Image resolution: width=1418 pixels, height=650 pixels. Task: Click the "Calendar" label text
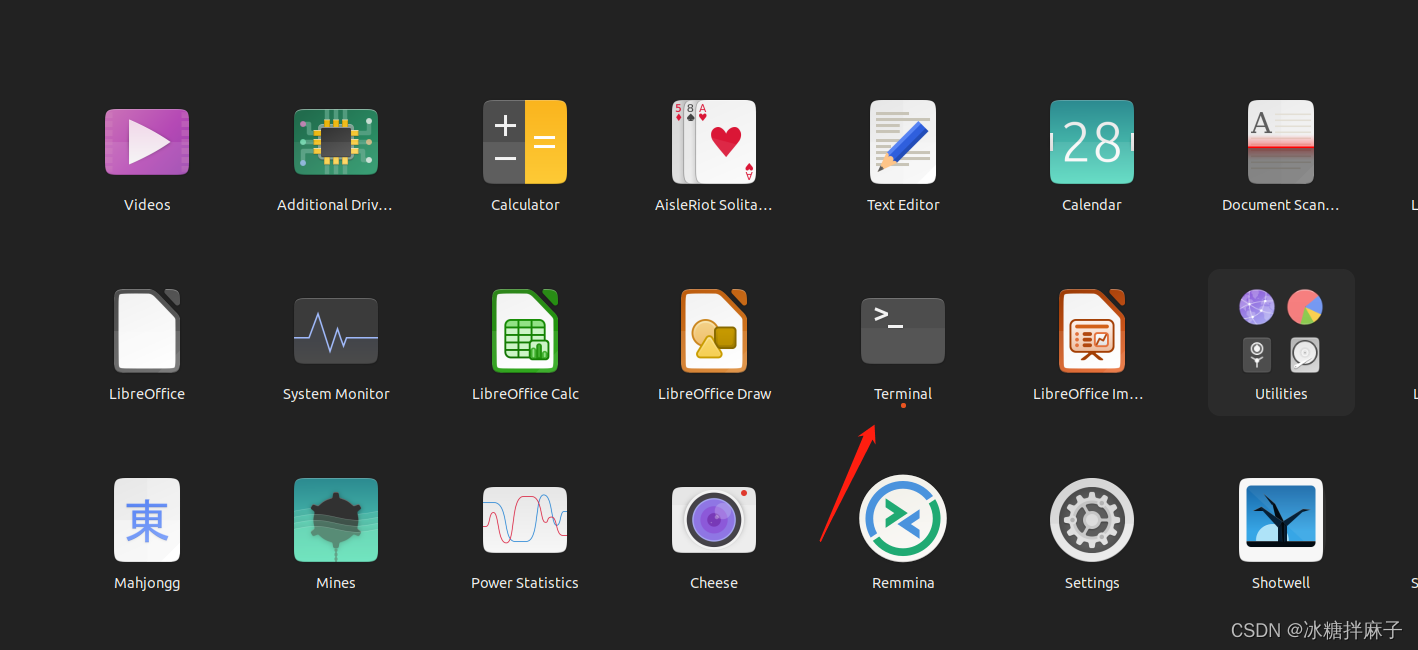(1092, 205)
